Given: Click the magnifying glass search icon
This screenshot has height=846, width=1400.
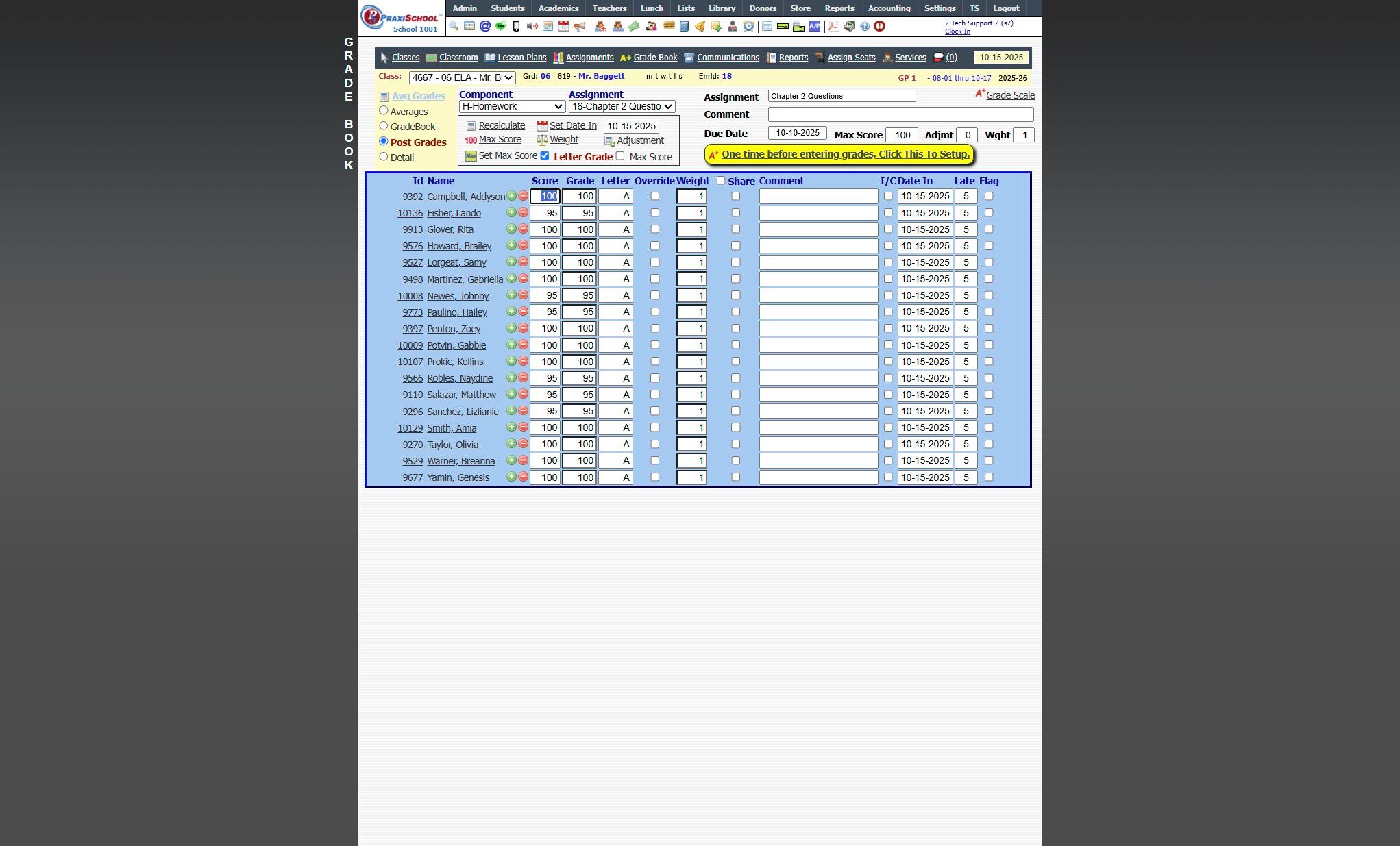Looking at the screenshot, I should click(x=454, y=26).
